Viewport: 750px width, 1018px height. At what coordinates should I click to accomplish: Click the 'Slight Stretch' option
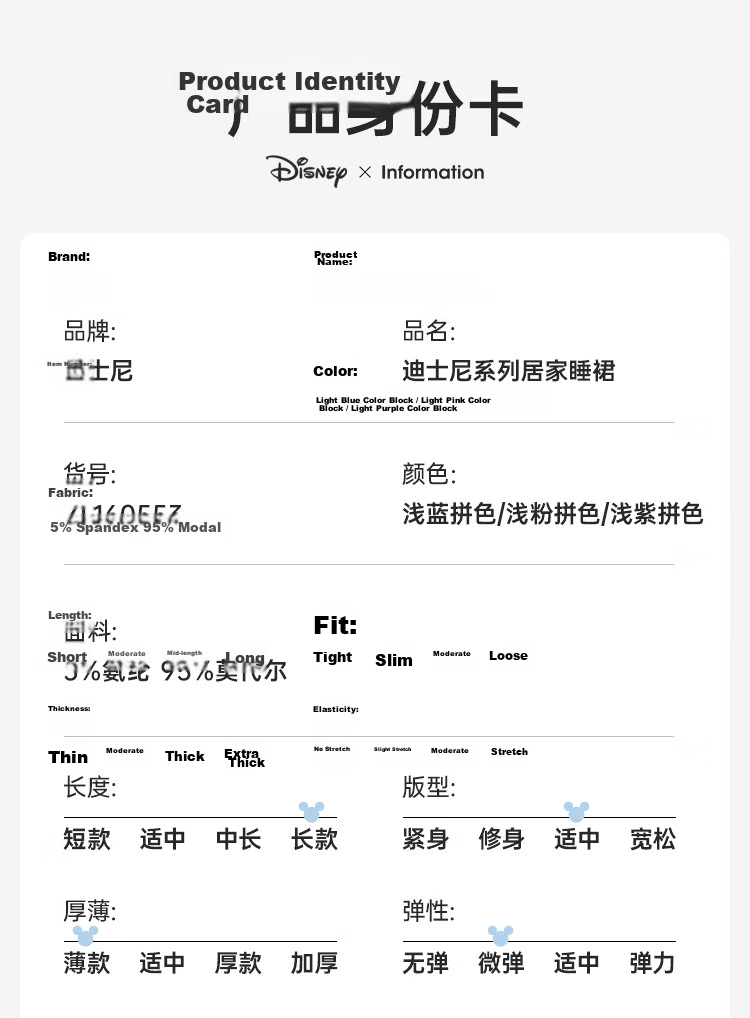(x=392, y=749)
